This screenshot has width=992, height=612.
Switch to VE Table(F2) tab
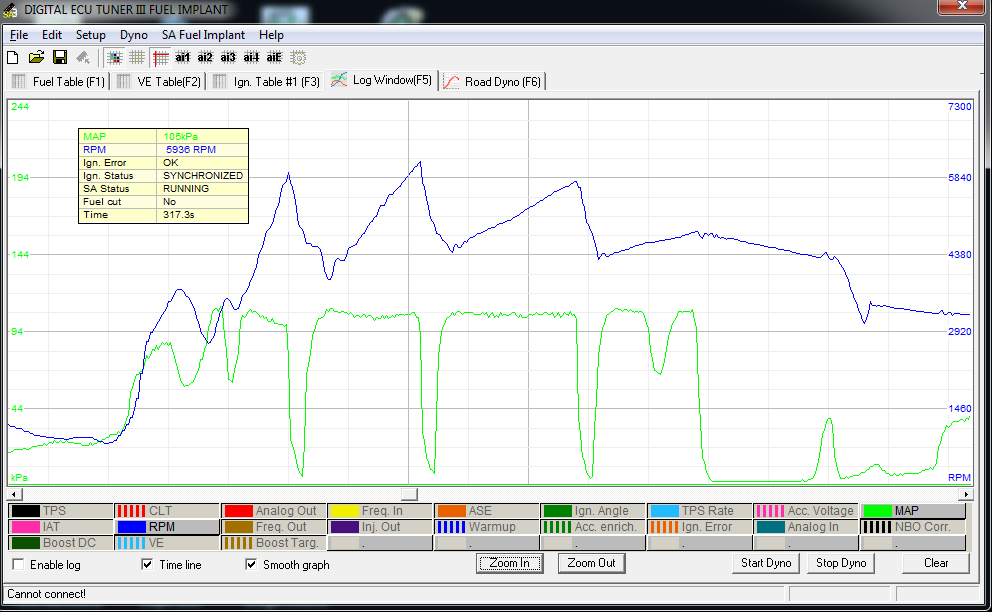160,82
